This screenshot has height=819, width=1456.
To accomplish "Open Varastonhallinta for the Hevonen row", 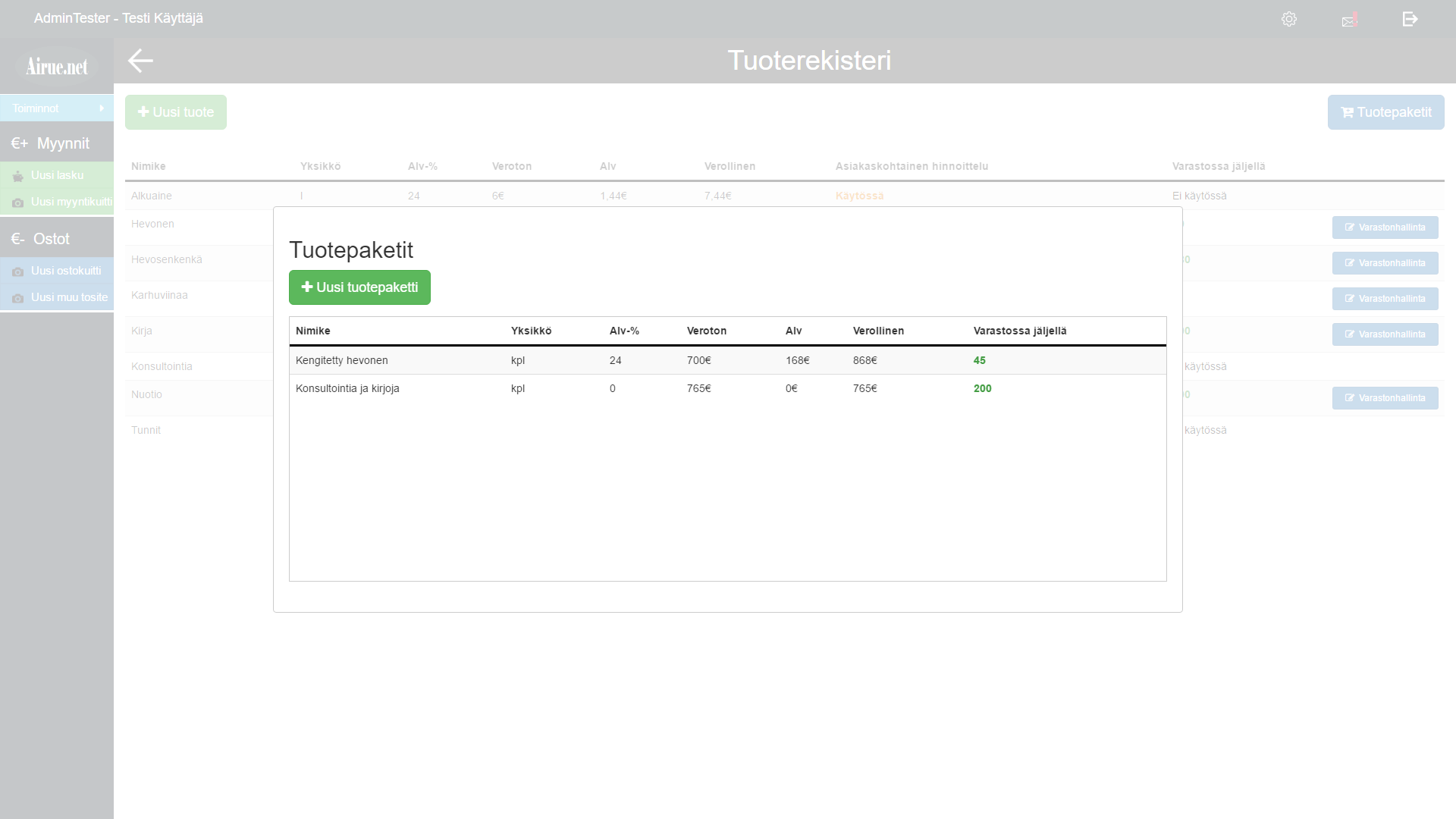I will tap(1385, 227).
